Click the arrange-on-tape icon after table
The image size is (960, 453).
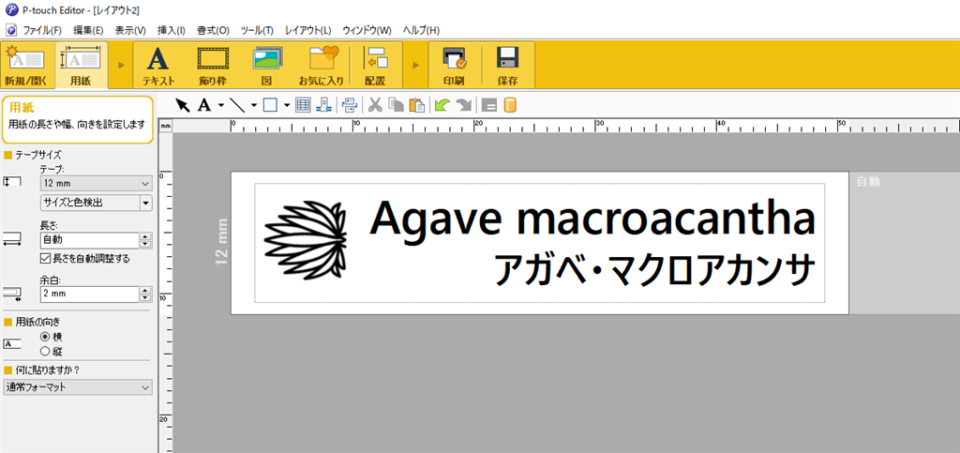pos(323,105)
